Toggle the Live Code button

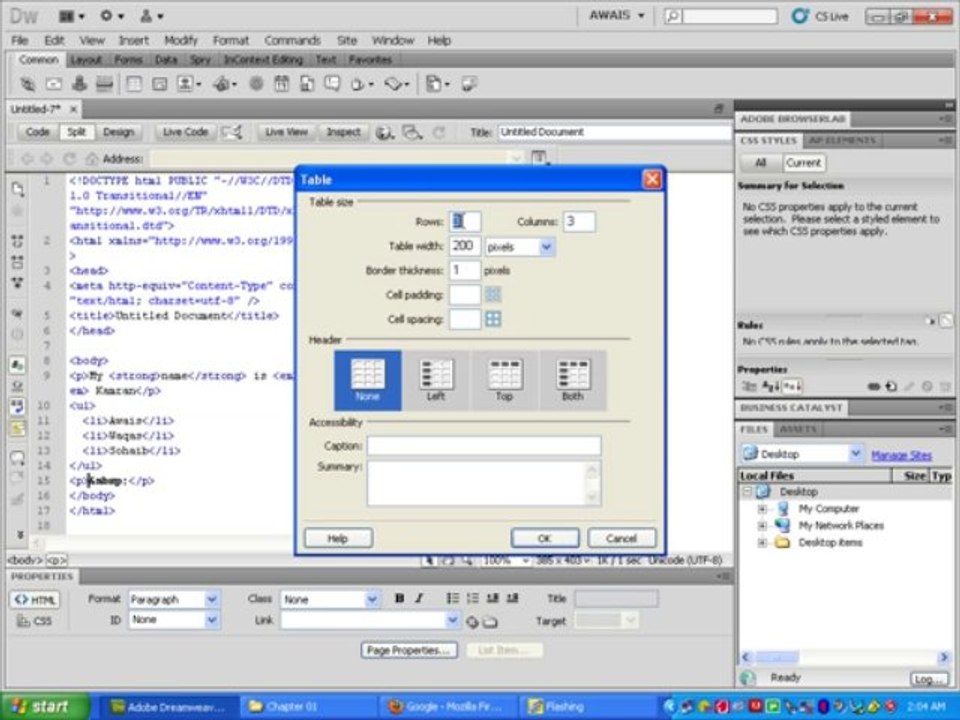(186, 132)
